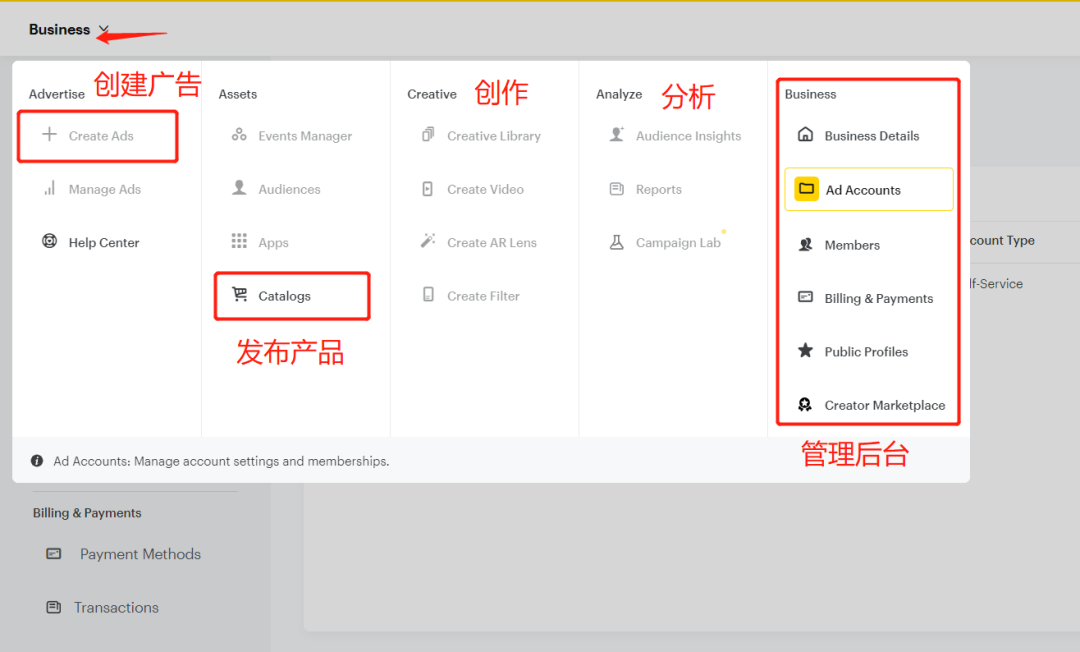
Task: Click the Catalogs shopping cart icon
Action: [239, 295]
